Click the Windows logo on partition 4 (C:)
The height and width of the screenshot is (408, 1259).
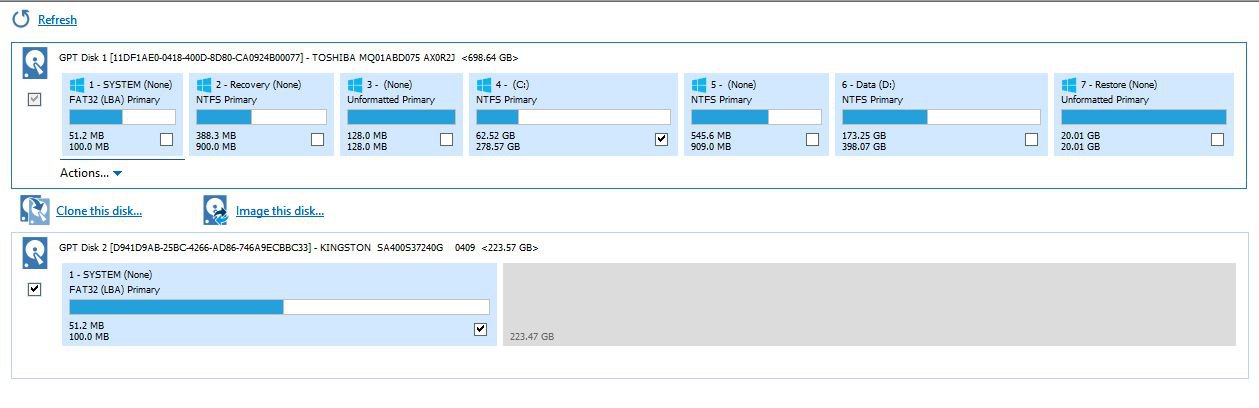click(x=484, y=85)
